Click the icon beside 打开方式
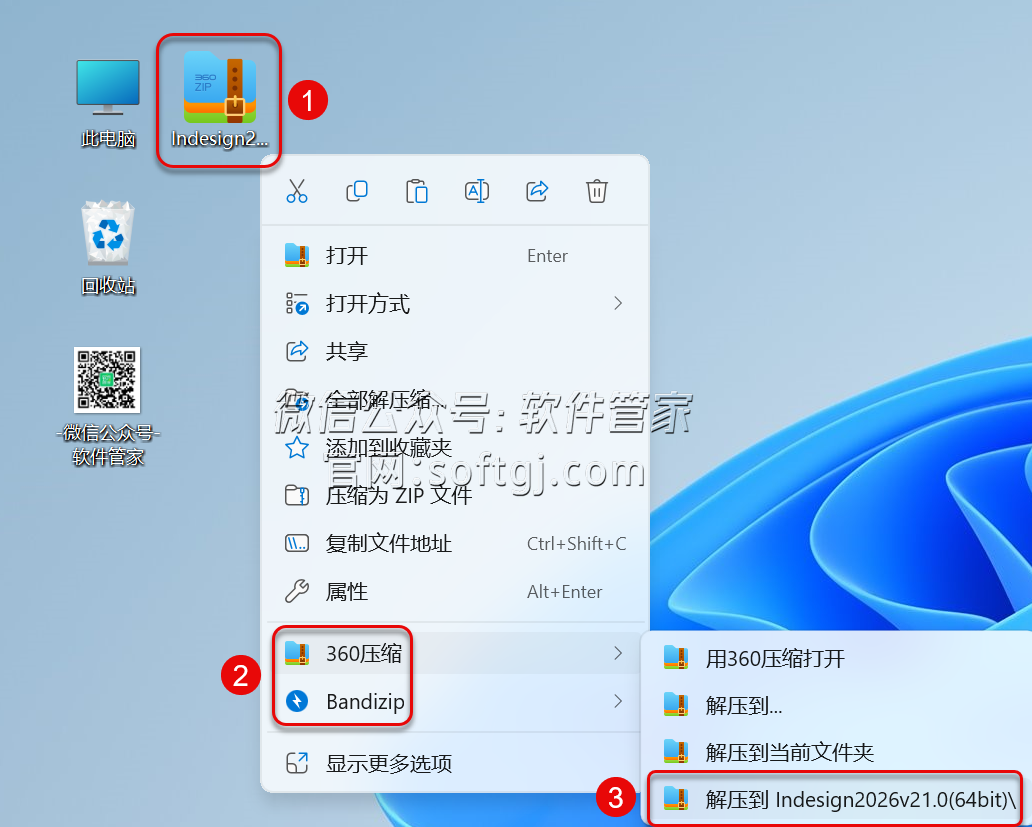Viewport: 1032px width, 827px height. point(297,303)
